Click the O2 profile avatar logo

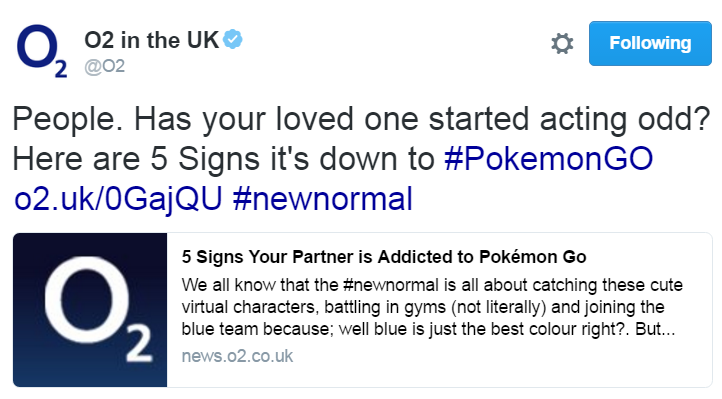pos(42,51)
